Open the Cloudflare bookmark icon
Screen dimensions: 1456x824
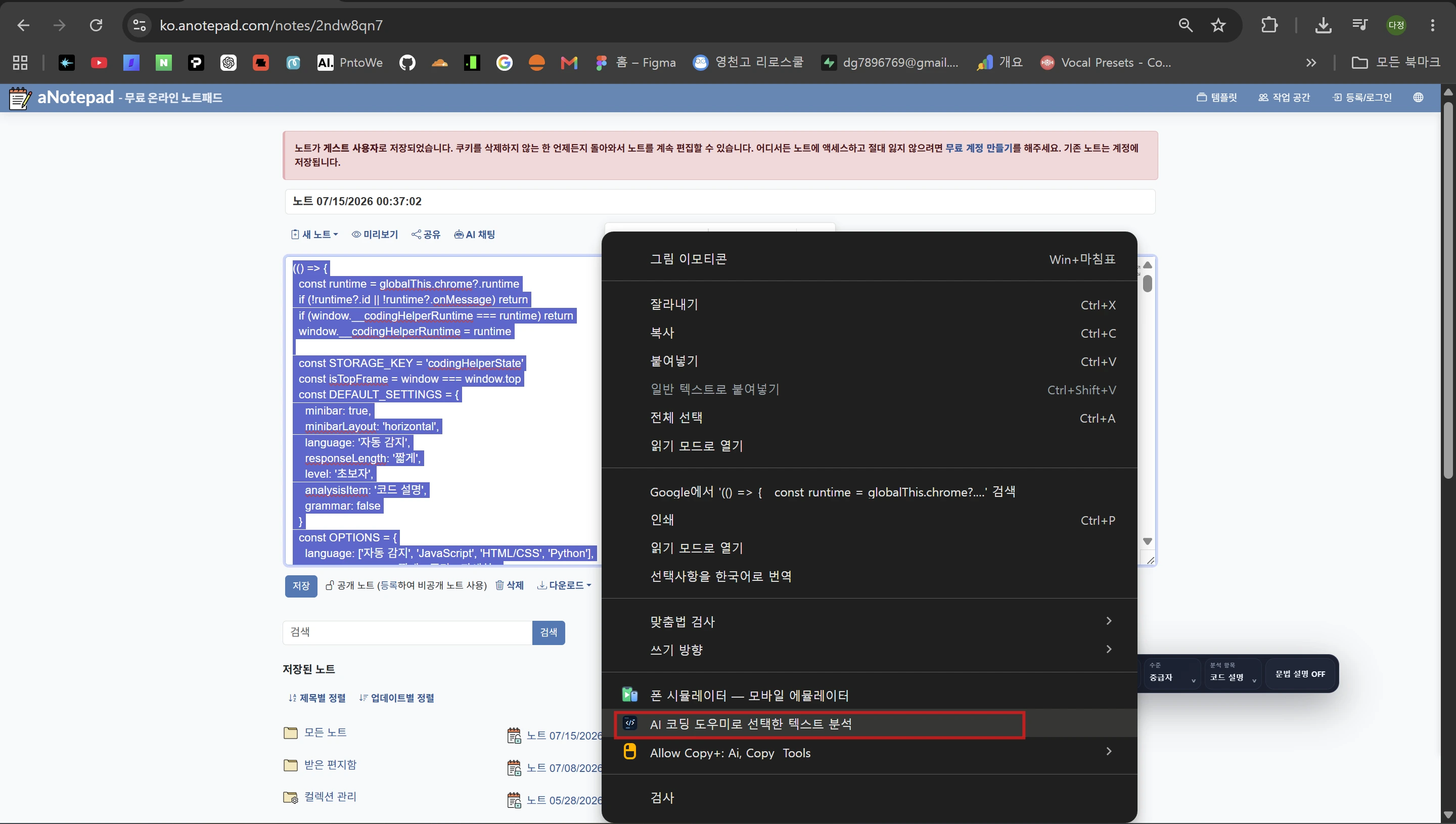(440, 63)
